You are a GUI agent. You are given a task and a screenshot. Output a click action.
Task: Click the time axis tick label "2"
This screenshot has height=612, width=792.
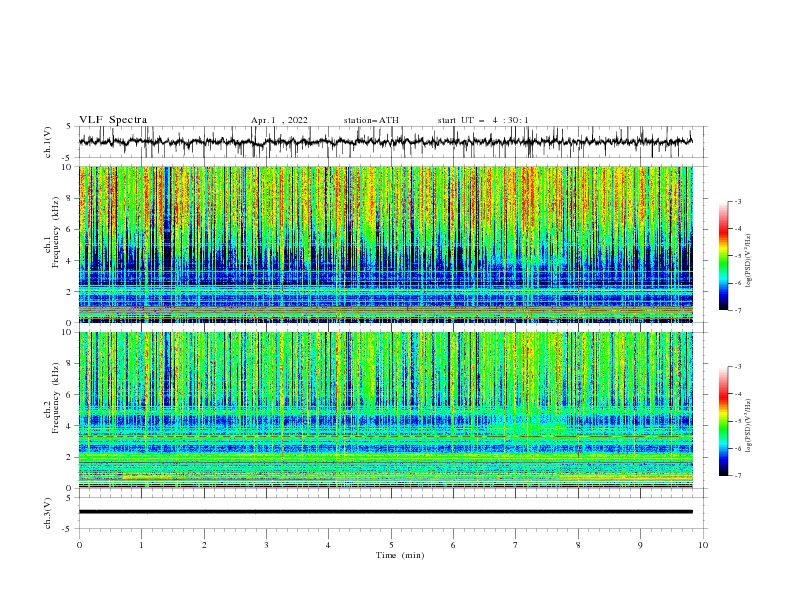tap(204, 545)
